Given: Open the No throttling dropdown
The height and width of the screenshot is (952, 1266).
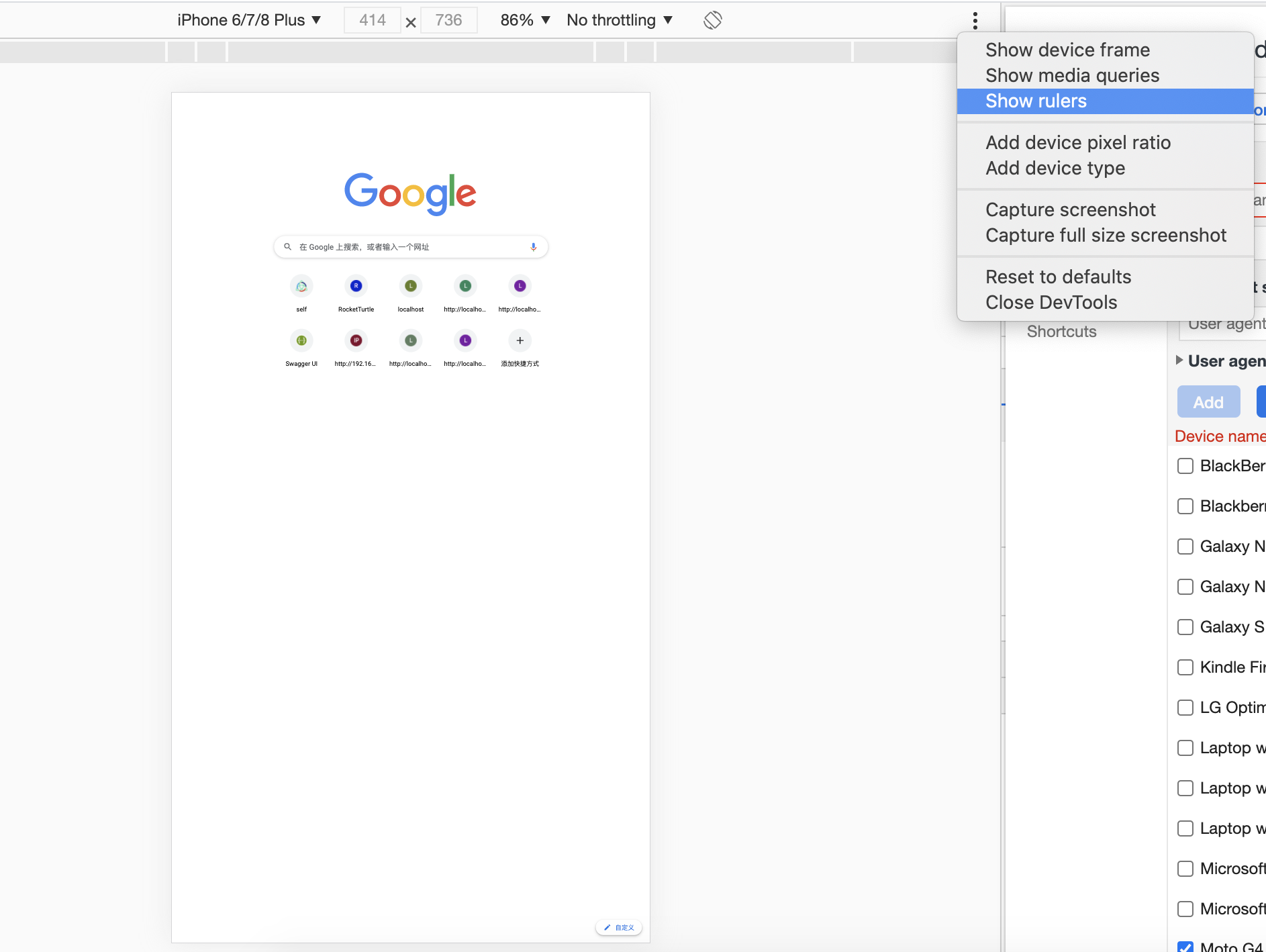Looking at the screenshot, I should pyautogui.click(x=619, y=20).
